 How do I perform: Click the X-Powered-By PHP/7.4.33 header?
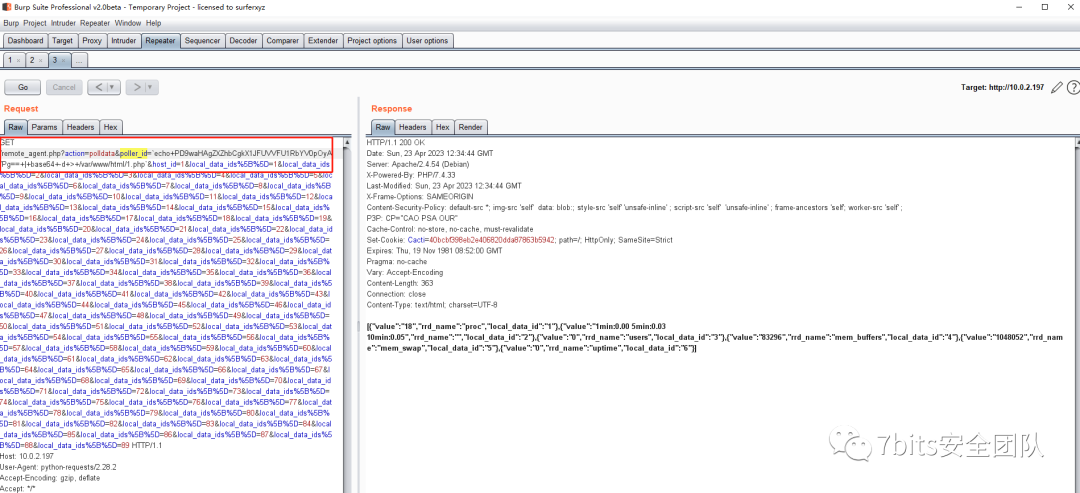click(404, 175)
